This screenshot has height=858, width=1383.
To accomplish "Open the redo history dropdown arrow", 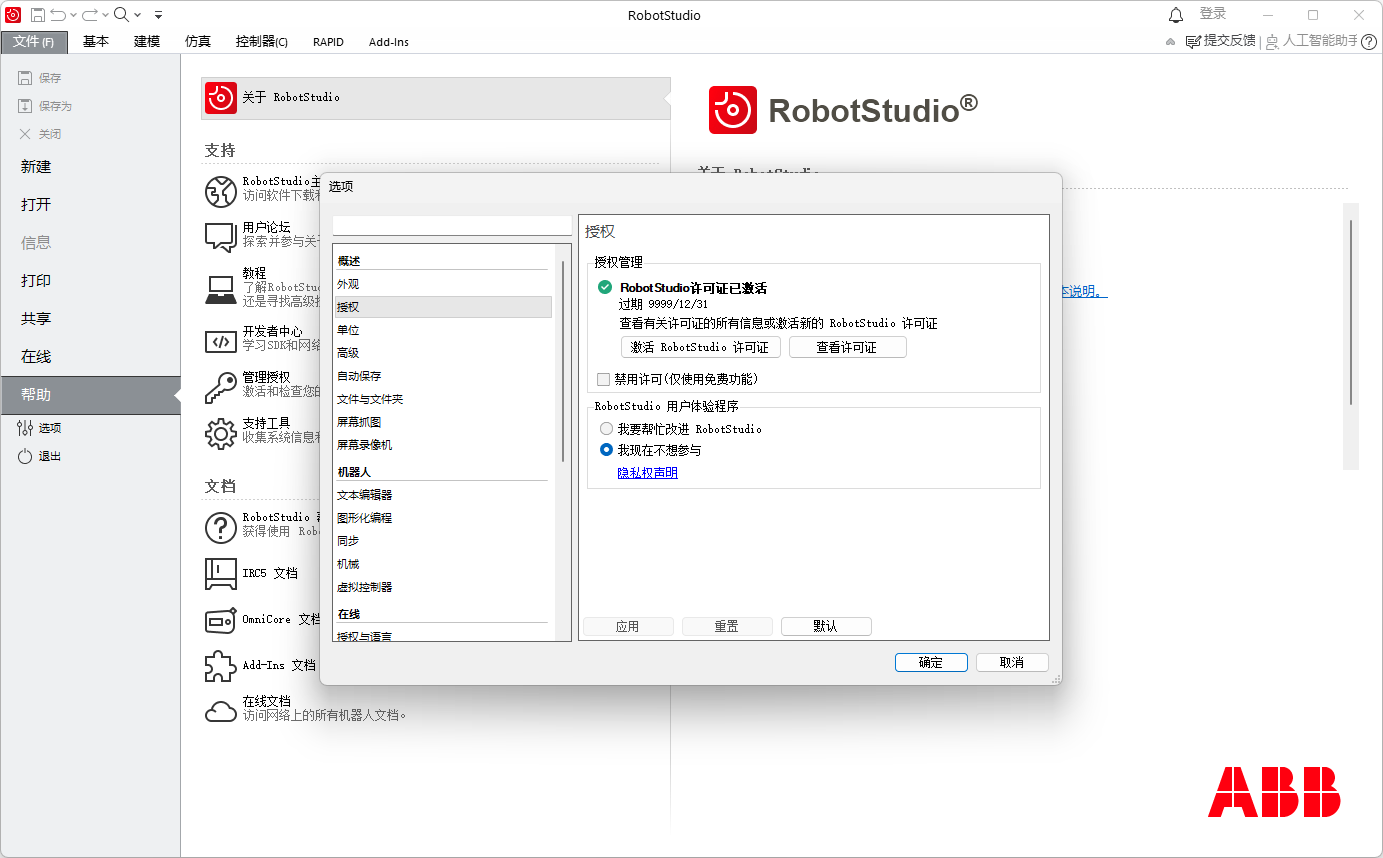I will pos(105,15).
